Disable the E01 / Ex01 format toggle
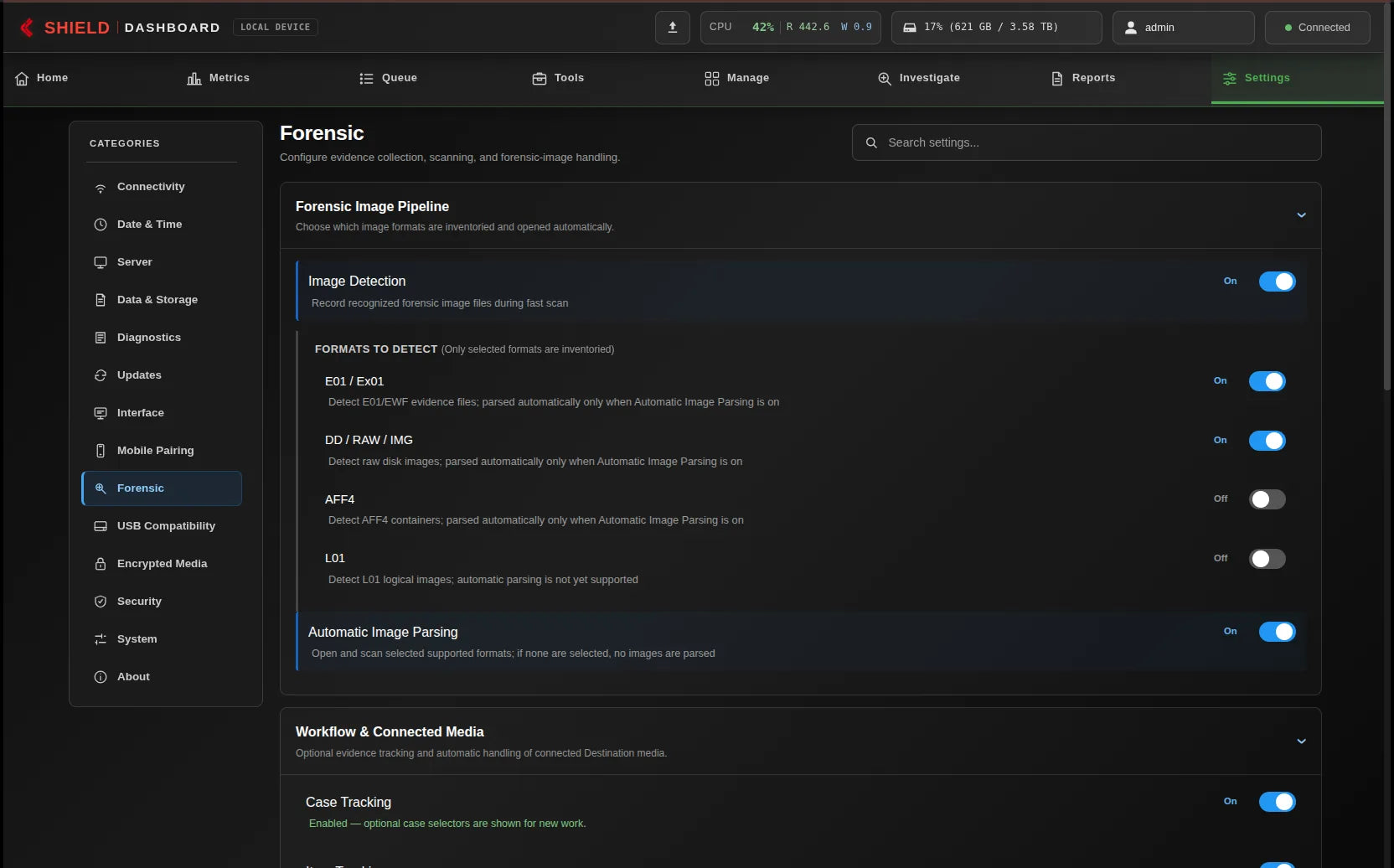Viewport: 1394px width, 868px height. tap(1267, 381)
